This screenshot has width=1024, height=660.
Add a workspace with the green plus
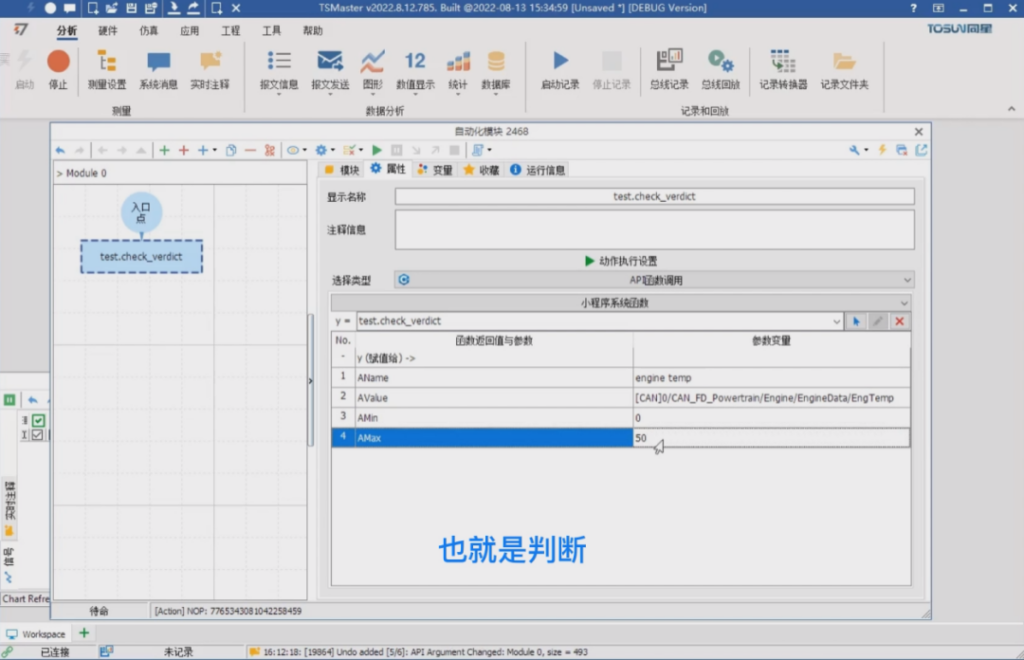(84, 633)
